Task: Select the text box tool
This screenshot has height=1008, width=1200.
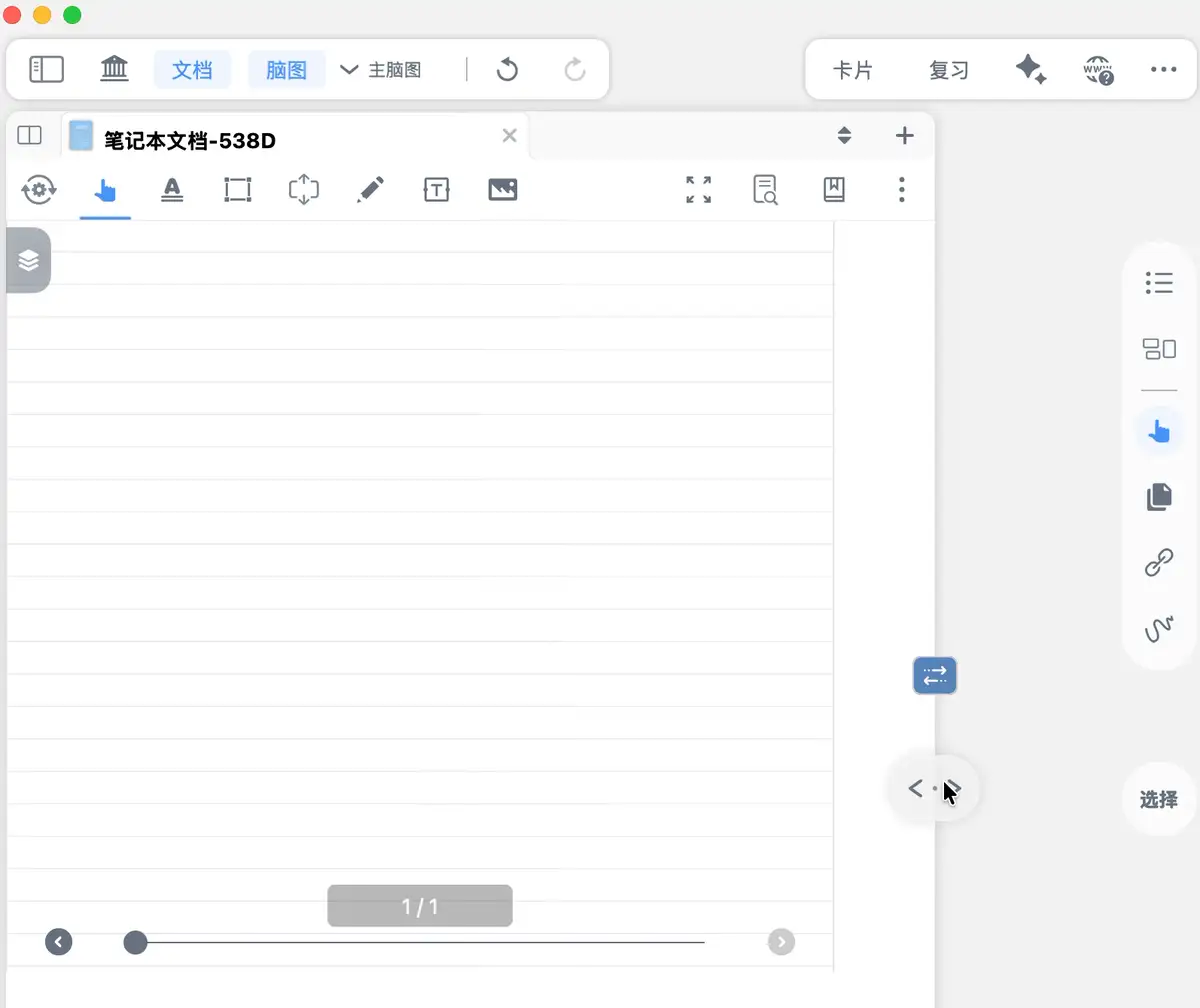Action: click(x=436, y=190)
